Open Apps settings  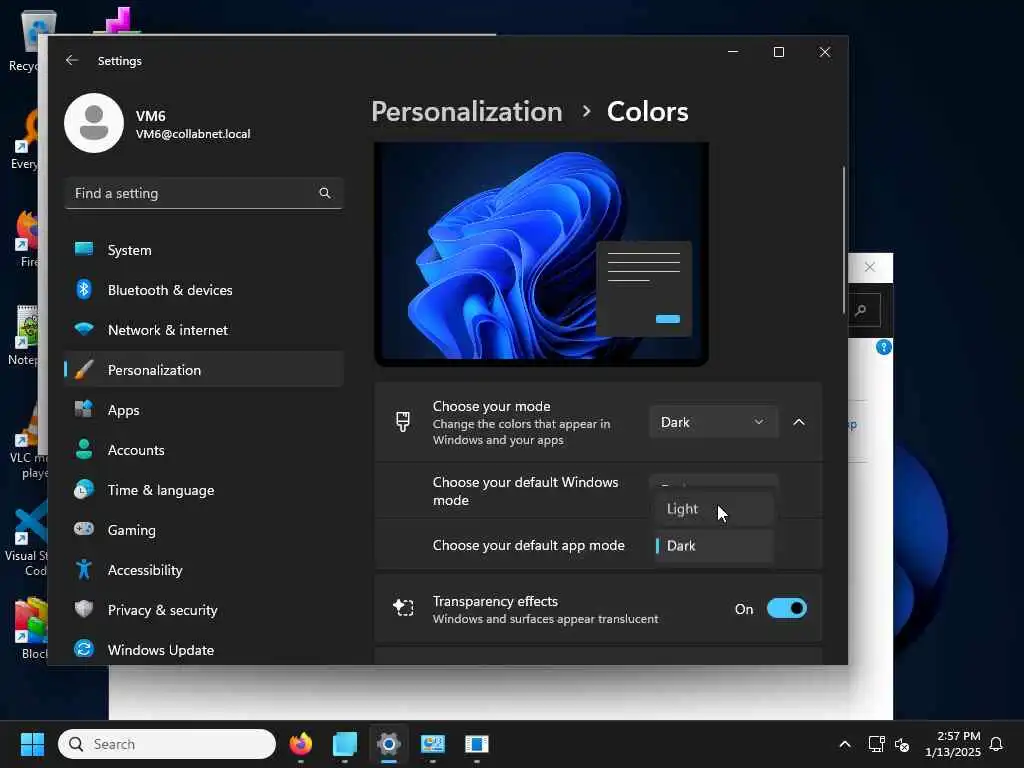204,410
